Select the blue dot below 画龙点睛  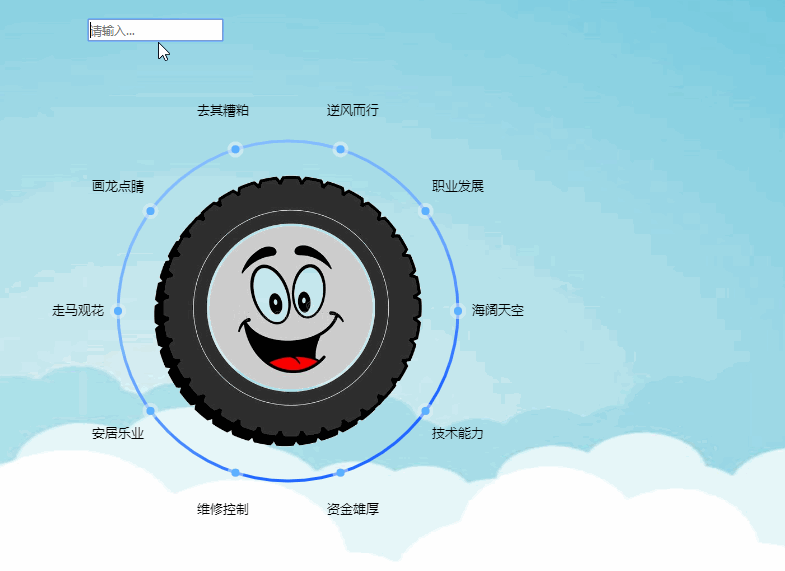(x=150, y=210)
